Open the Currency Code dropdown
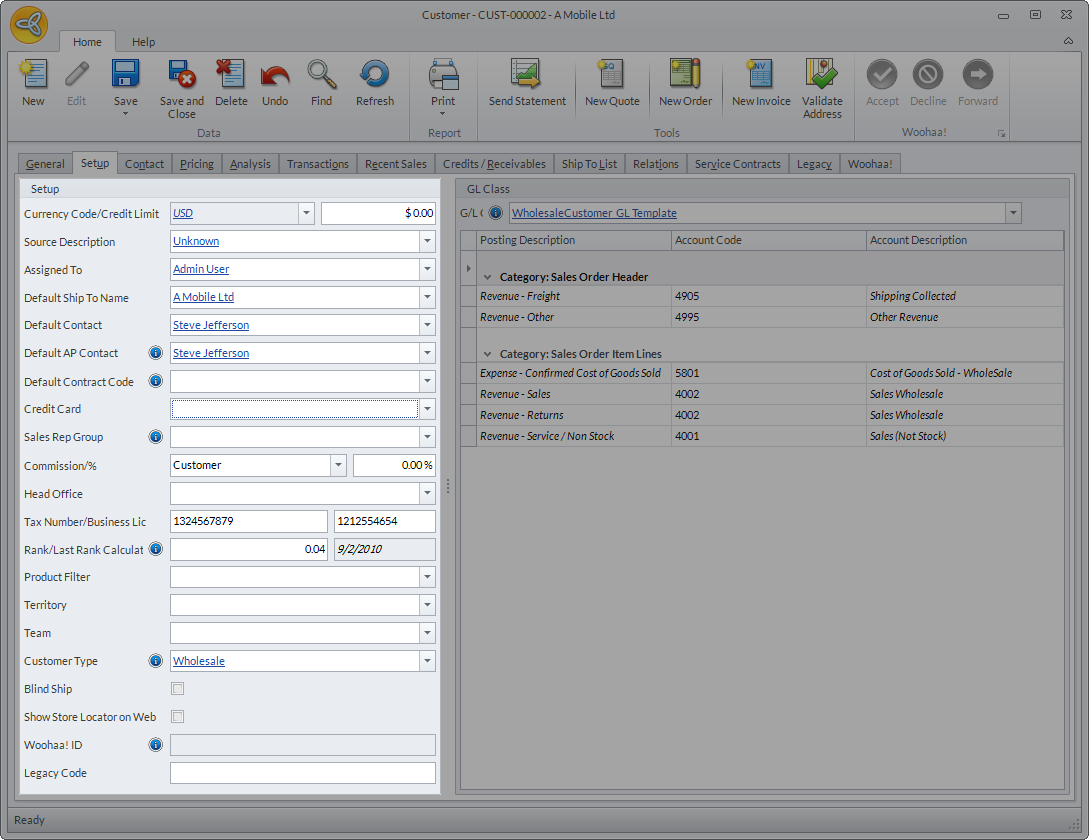Viewport: 1089px width, 840px height. [306, 213]
